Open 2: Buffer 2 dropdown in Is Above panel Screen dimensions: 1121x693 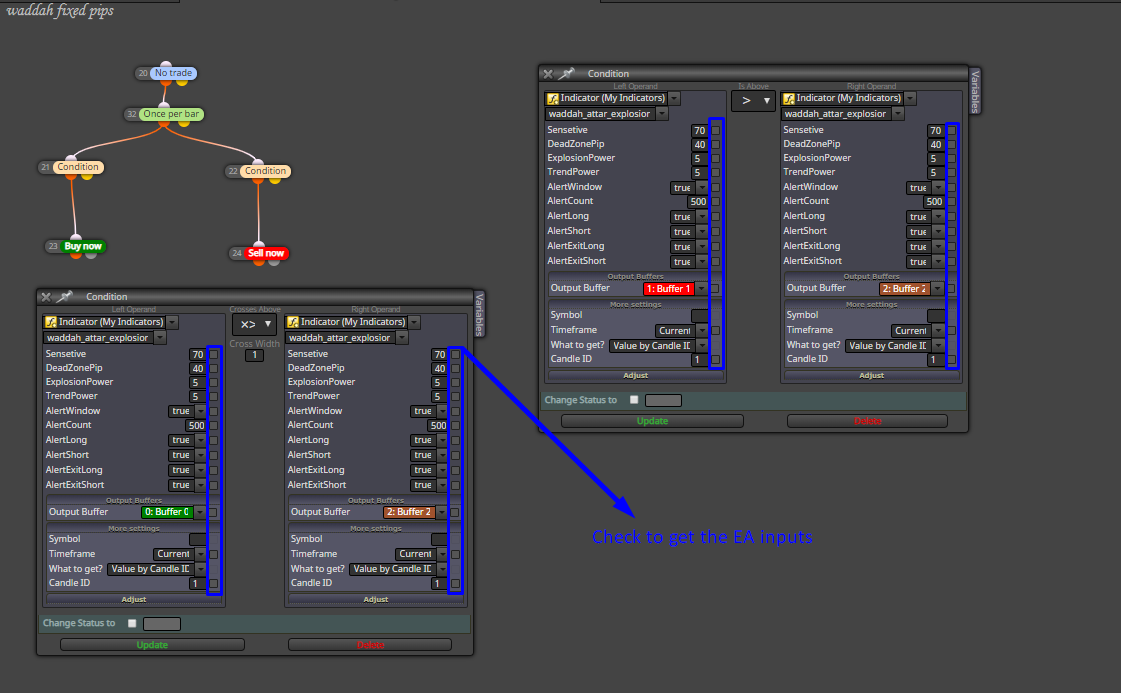tap(912, 289)
